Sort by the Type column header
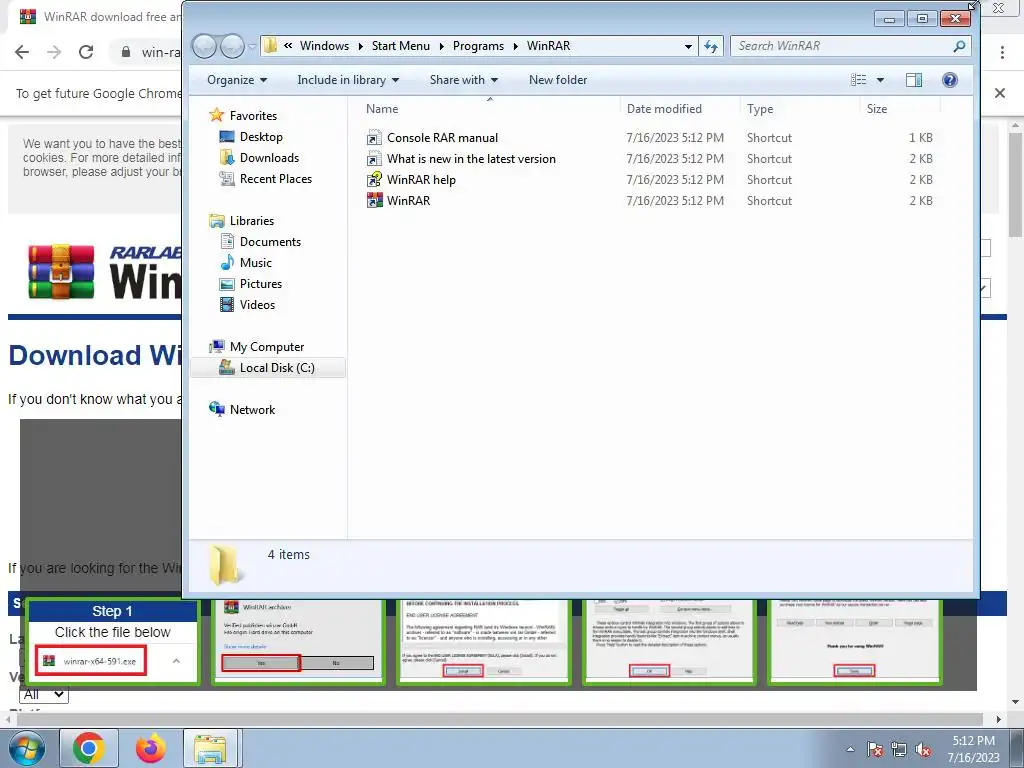This screenshot has width=1024, height=768. (x=800, y=108)
